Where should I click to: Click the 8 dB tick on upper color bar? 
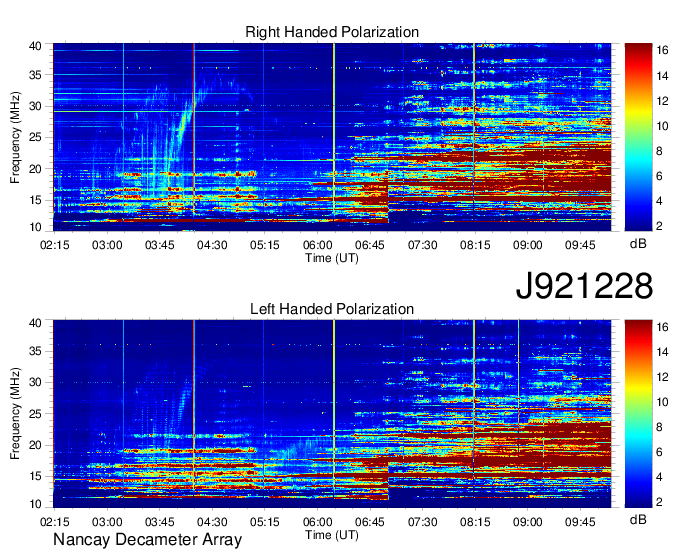click(x=659, y=151)
